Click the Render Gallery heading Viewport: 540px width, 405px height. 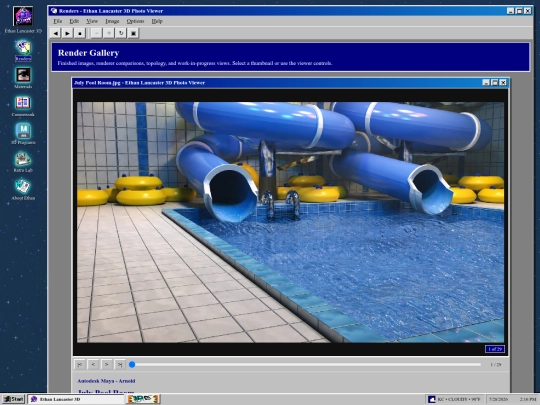pyautogui.click(x=89, y=53)
